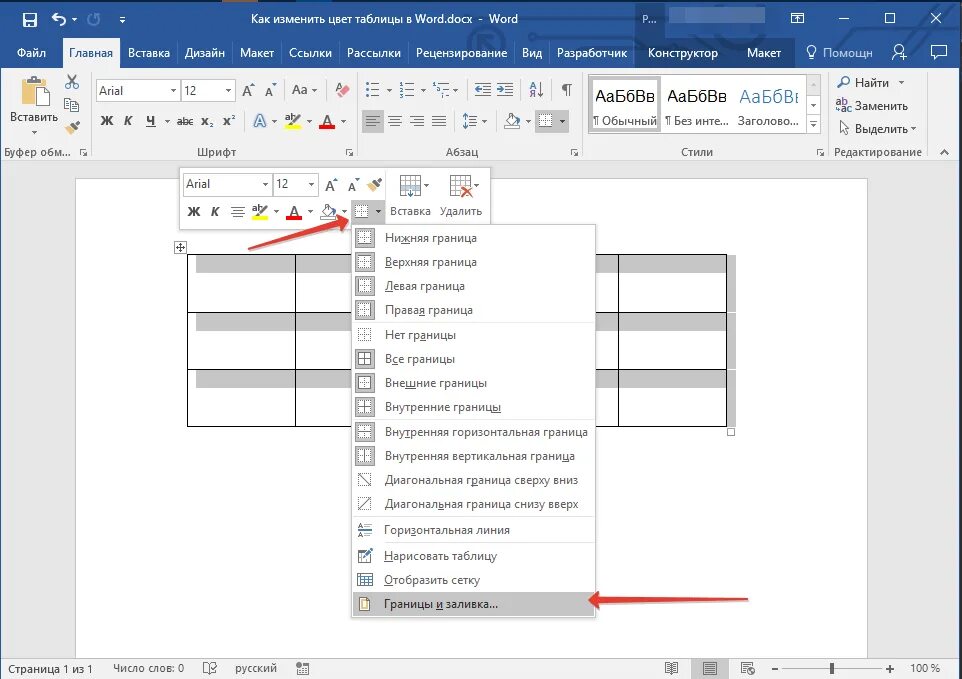
Task: Sort text with the А-Я sort icon
Action: (x=536, y=90)
